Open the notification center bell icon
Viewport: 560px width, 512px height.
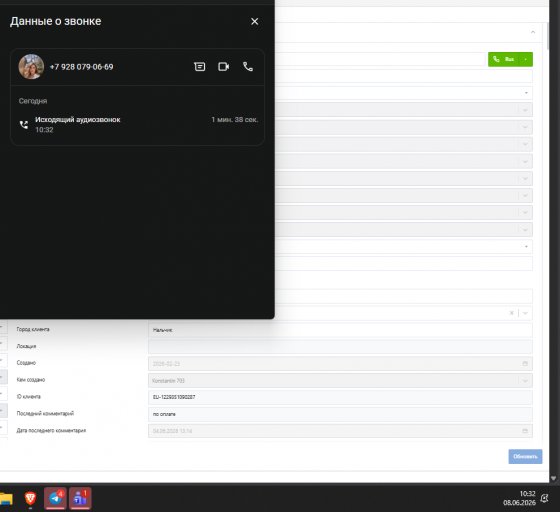[x=544, y=498]
